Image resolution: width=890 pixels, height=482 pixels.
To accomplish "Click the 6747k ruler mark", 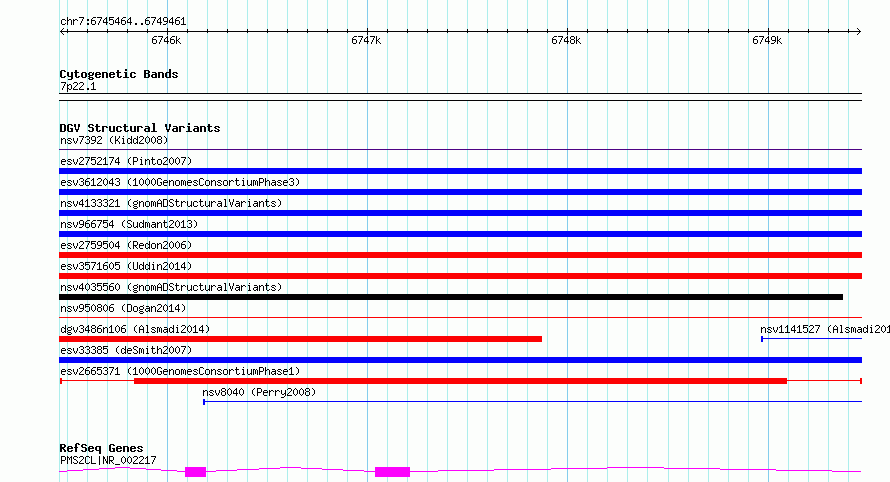I will pyautogui.click(x=366, y=40).
